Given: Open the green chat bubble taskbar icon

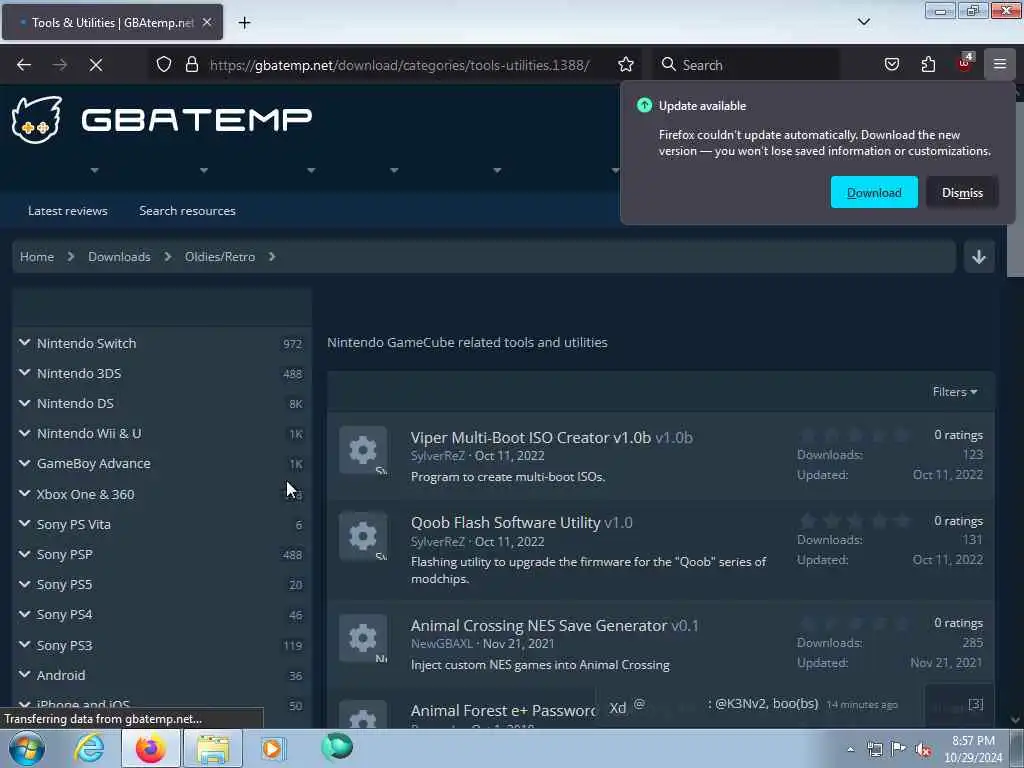Looking at the screenshot, I should (337, 746).
